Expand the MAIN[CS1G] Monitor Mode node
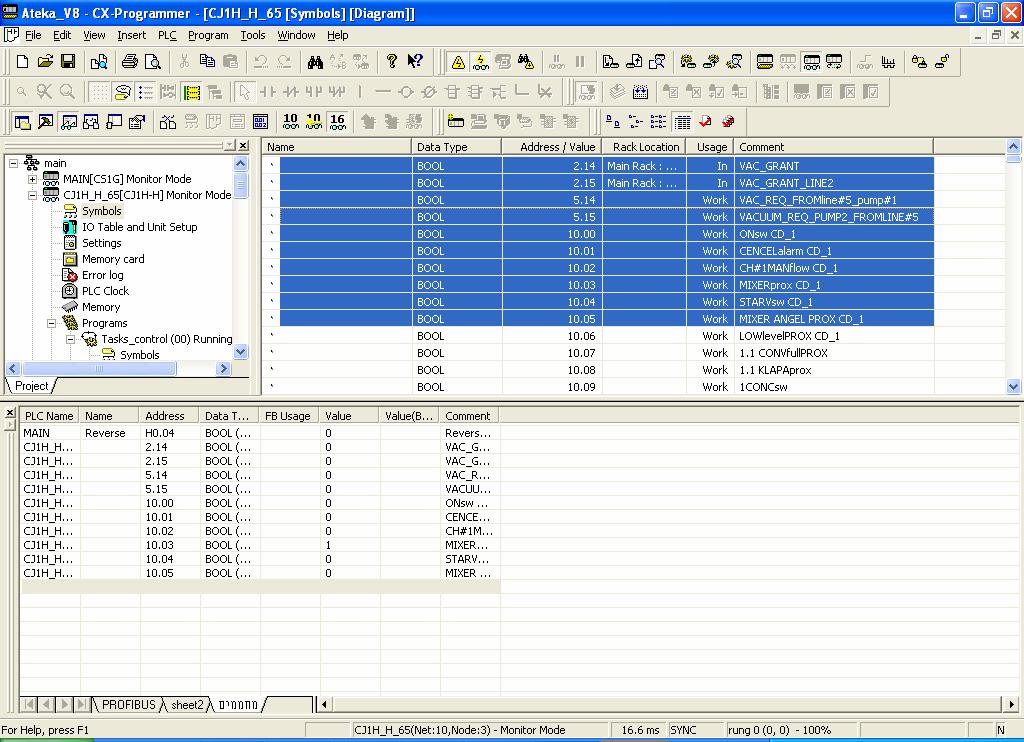 (32, 179)
